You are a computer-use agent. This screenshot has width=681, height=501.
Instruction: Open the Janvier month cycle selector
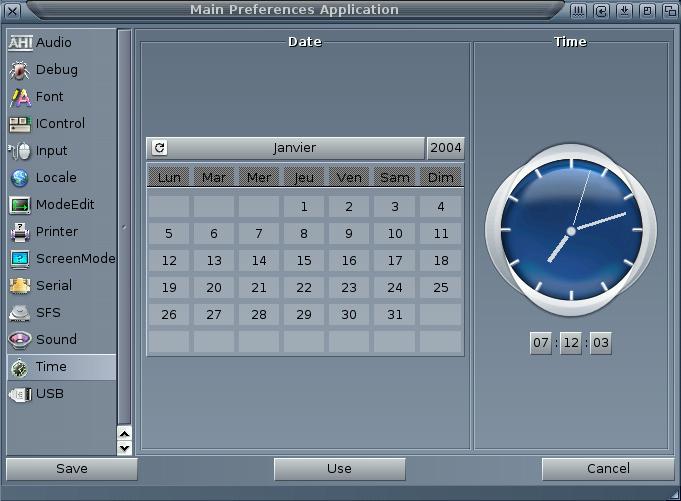(285, 148)
